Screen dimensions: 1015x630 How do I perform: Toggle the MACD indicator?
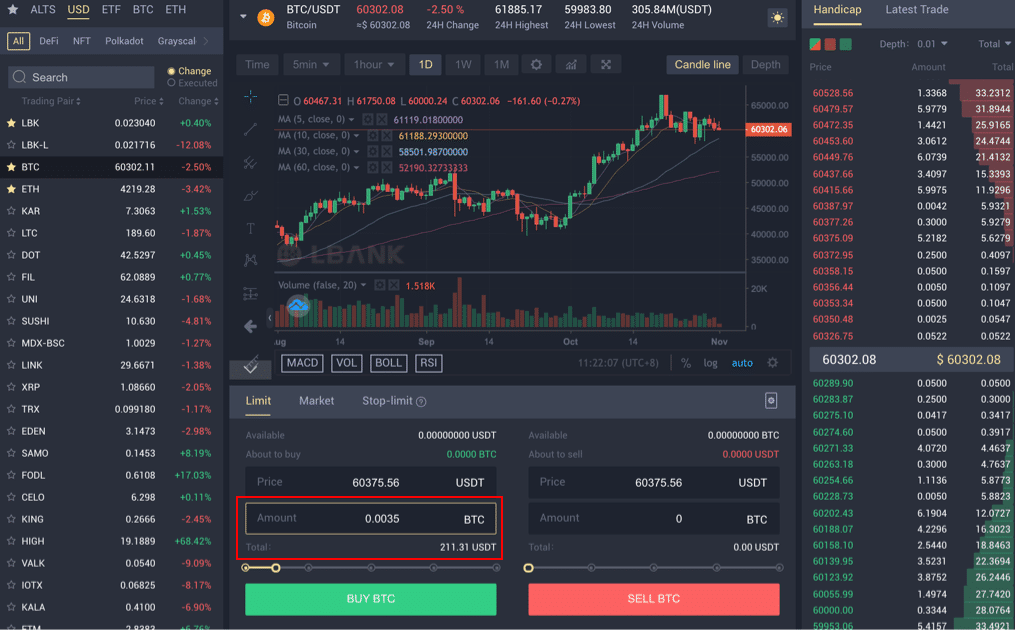(302, 363)
